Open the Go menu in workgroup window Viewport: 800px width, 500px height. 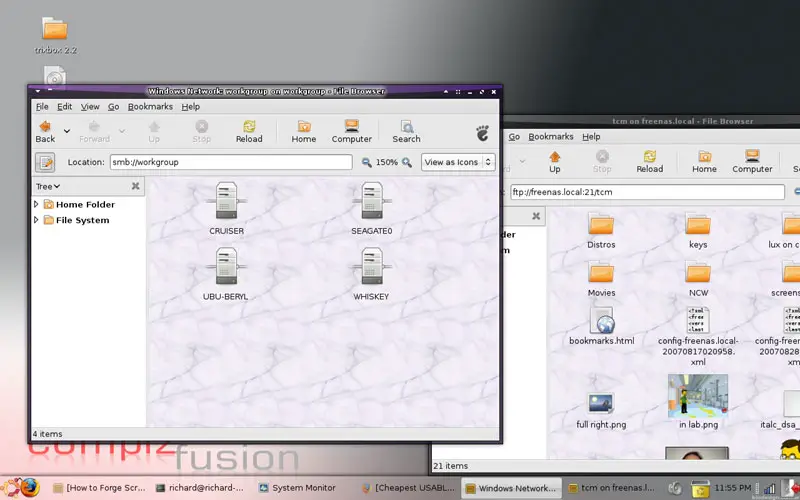(113, 107)
